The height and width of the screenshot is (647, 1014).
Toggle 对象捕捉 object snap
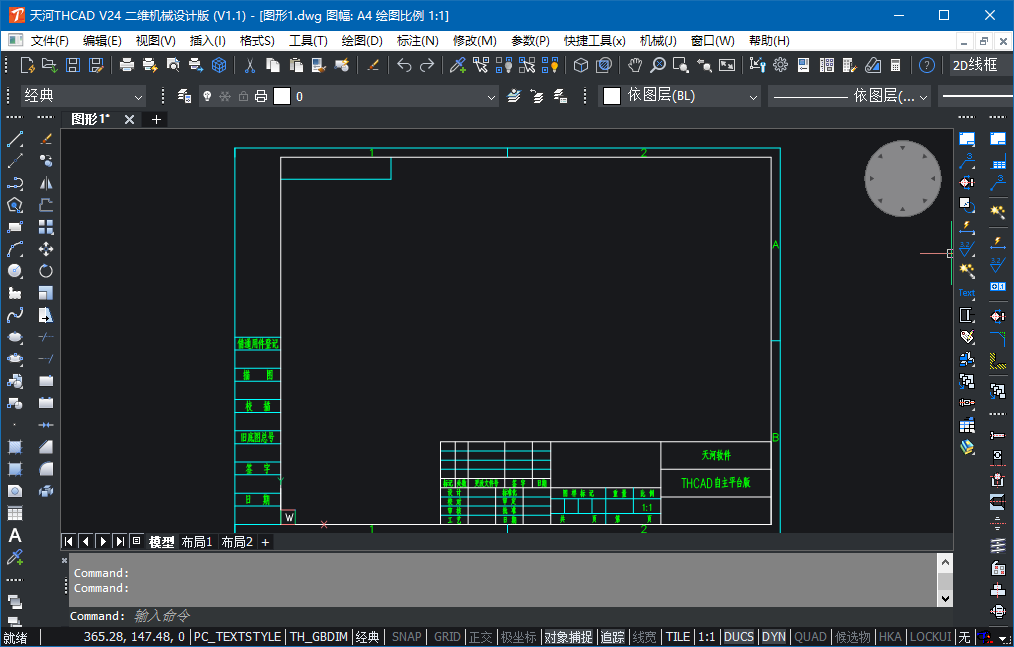click(568, 637)
